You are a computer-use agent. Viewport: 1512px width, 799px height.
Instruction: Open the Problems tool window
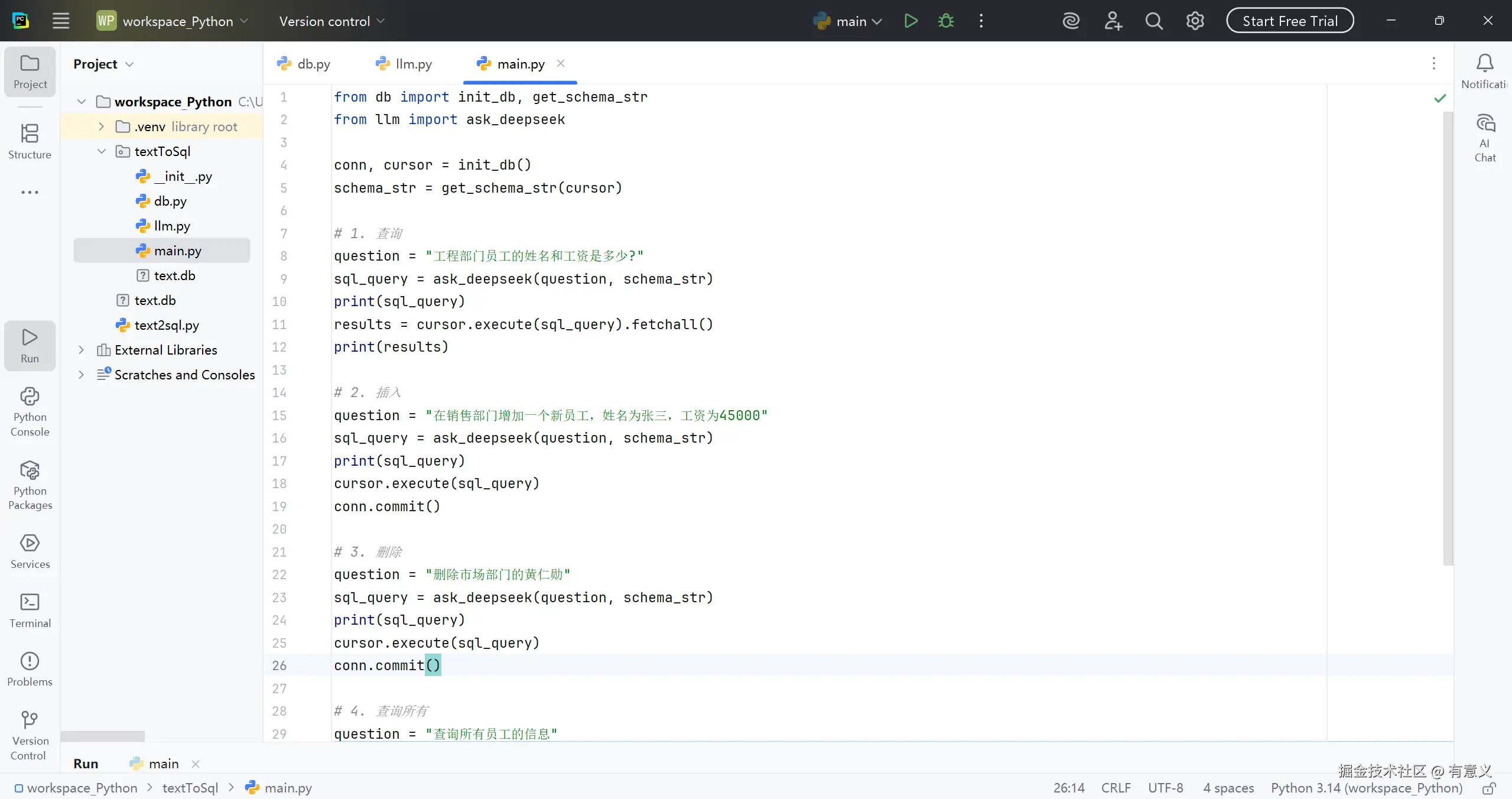point(30,669)
